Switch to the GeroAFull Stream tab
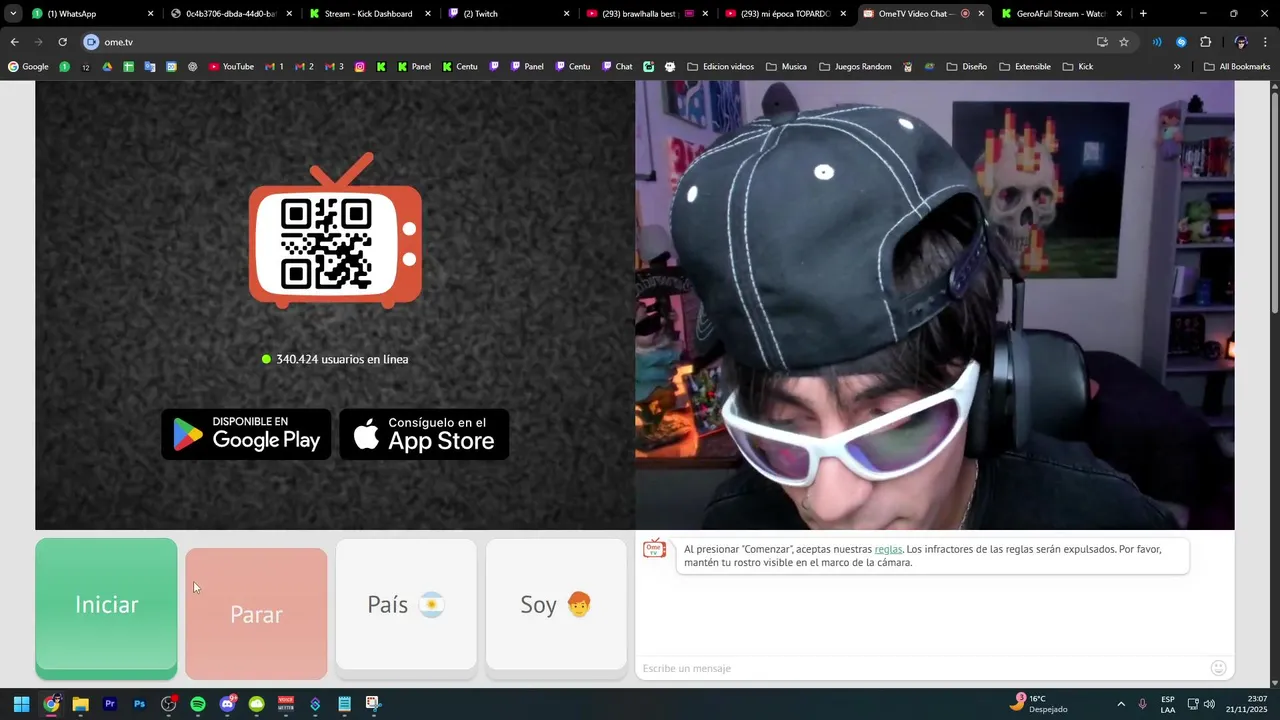This screenshot has height=720, width=1280. [x=1063, y=14]
